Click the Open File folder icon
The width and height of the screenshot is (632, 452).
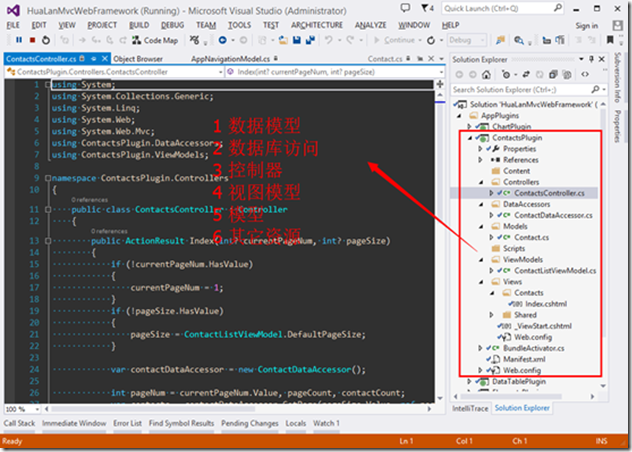click(x=283, y=40)
